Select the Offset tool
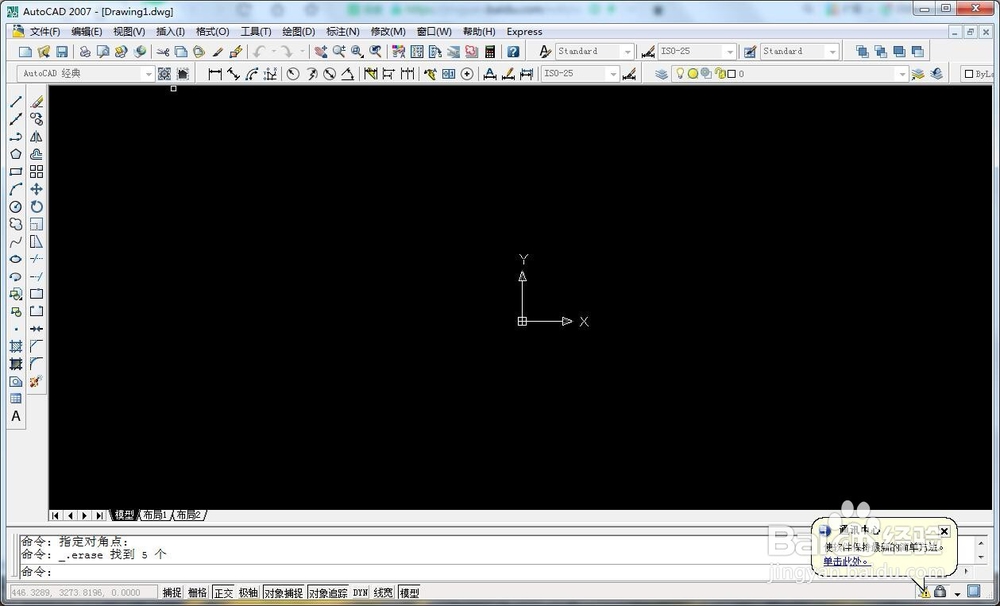Viewport: 1000px width, 606px height. (x=36, y=154)
